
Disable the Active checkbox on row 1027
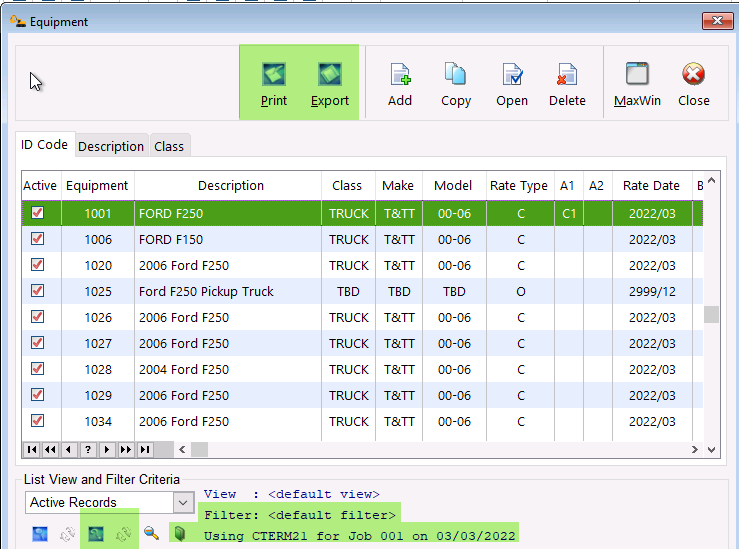pyautogui.click(x=38, y=343)
